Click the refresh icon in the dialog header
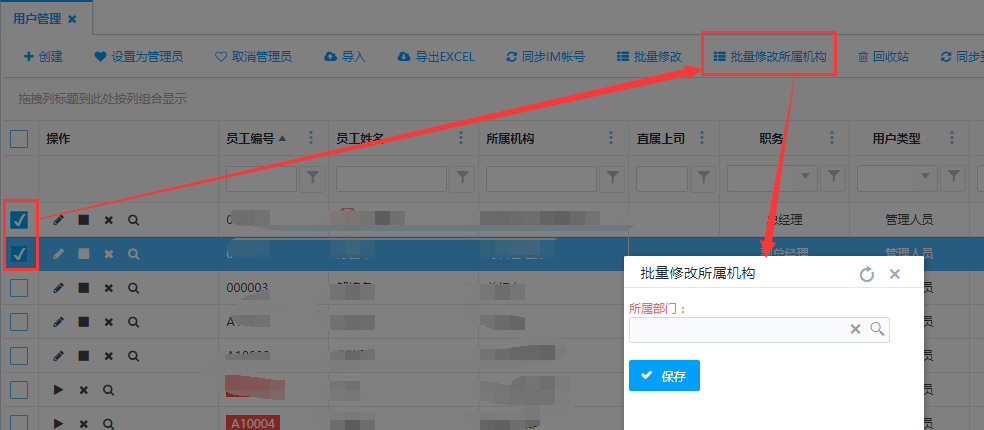Viewport: 984px width, 430px height. [x=867, y=274]
